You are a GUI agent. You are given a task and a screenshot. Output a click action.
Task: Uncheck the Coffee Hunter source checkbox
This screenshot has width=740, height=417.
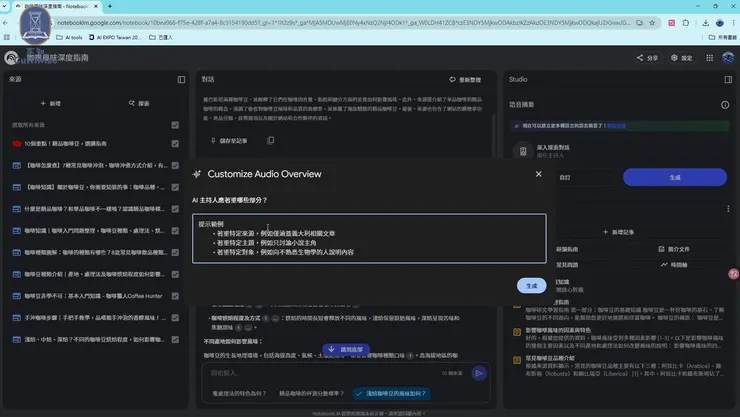(175, 296)
